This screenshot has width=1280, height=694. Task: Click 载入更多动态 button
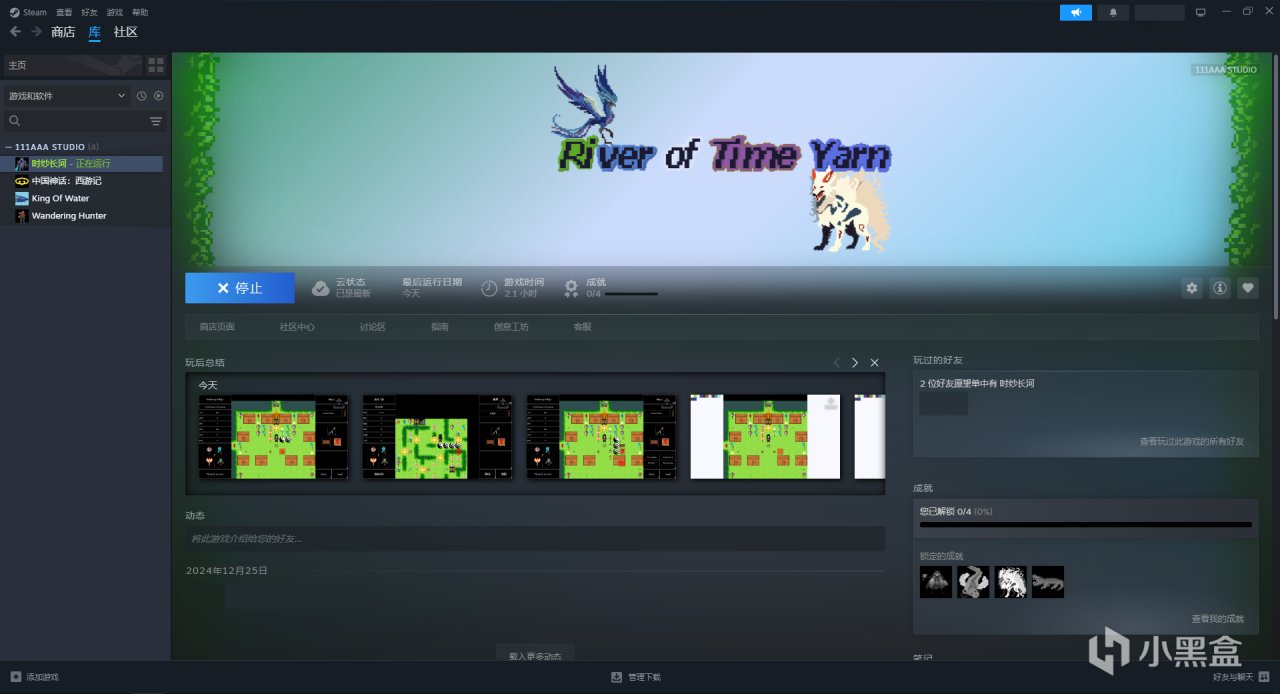pyautogui.click(x=535, y=655)
